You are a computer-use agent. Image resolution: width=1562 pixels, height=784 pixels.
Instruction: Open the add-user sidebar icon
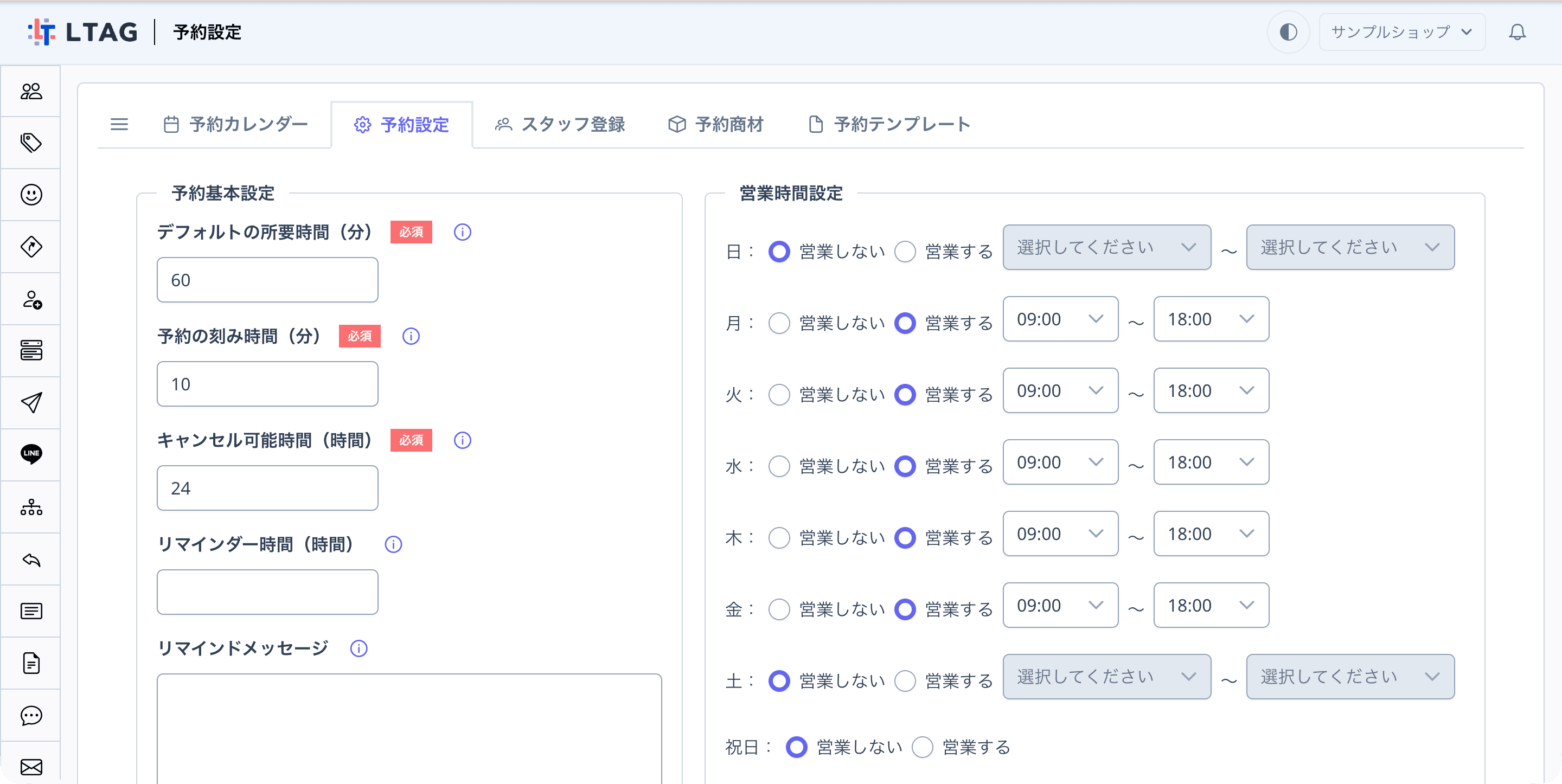click(31, 299)
